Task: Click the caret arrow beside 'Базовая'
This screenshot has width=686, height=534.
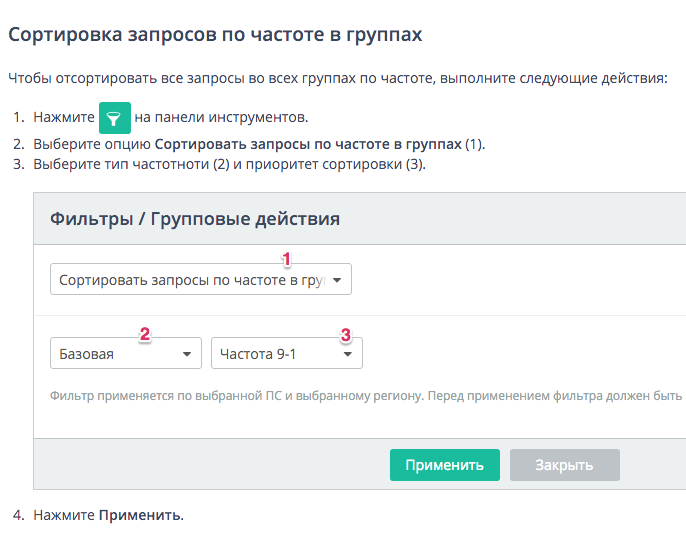Action: (186, 354)
